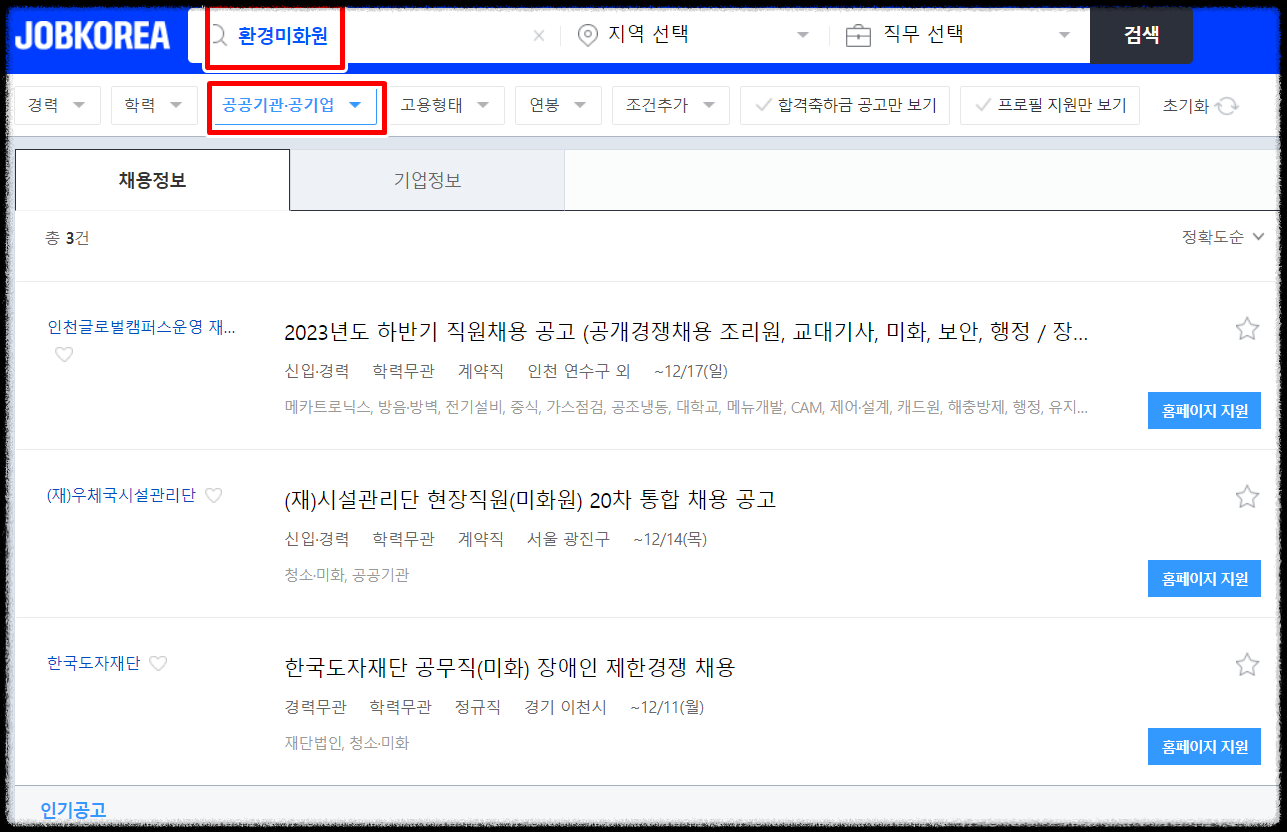Click the 메카트로닉스, 방음·방벽 keyword line
The height and width of the screenshot is (832, 1287).
tap(686, 407)
